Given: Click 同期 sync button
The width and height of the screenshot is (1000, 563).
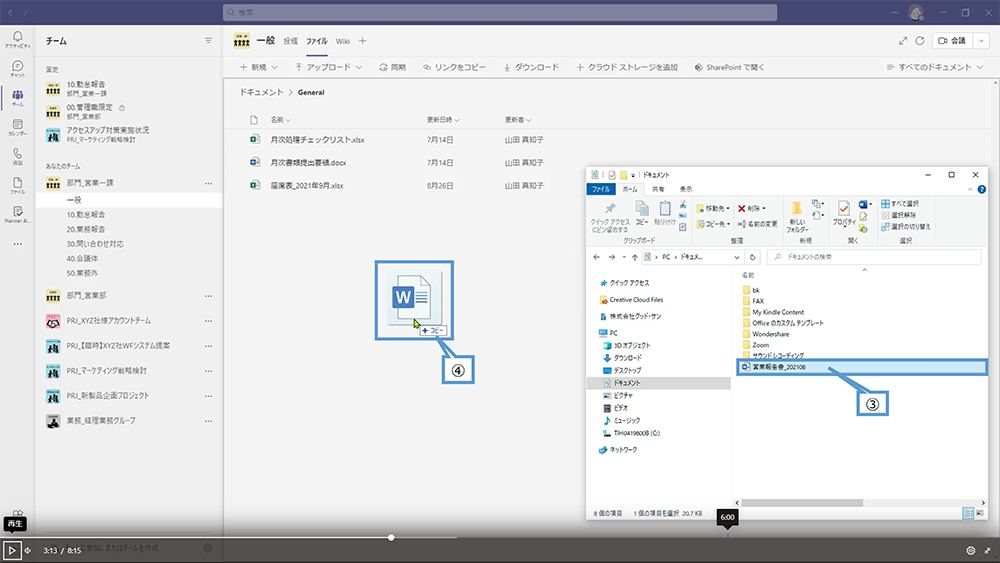Looking at the screenshot, I should pos(392,67).
